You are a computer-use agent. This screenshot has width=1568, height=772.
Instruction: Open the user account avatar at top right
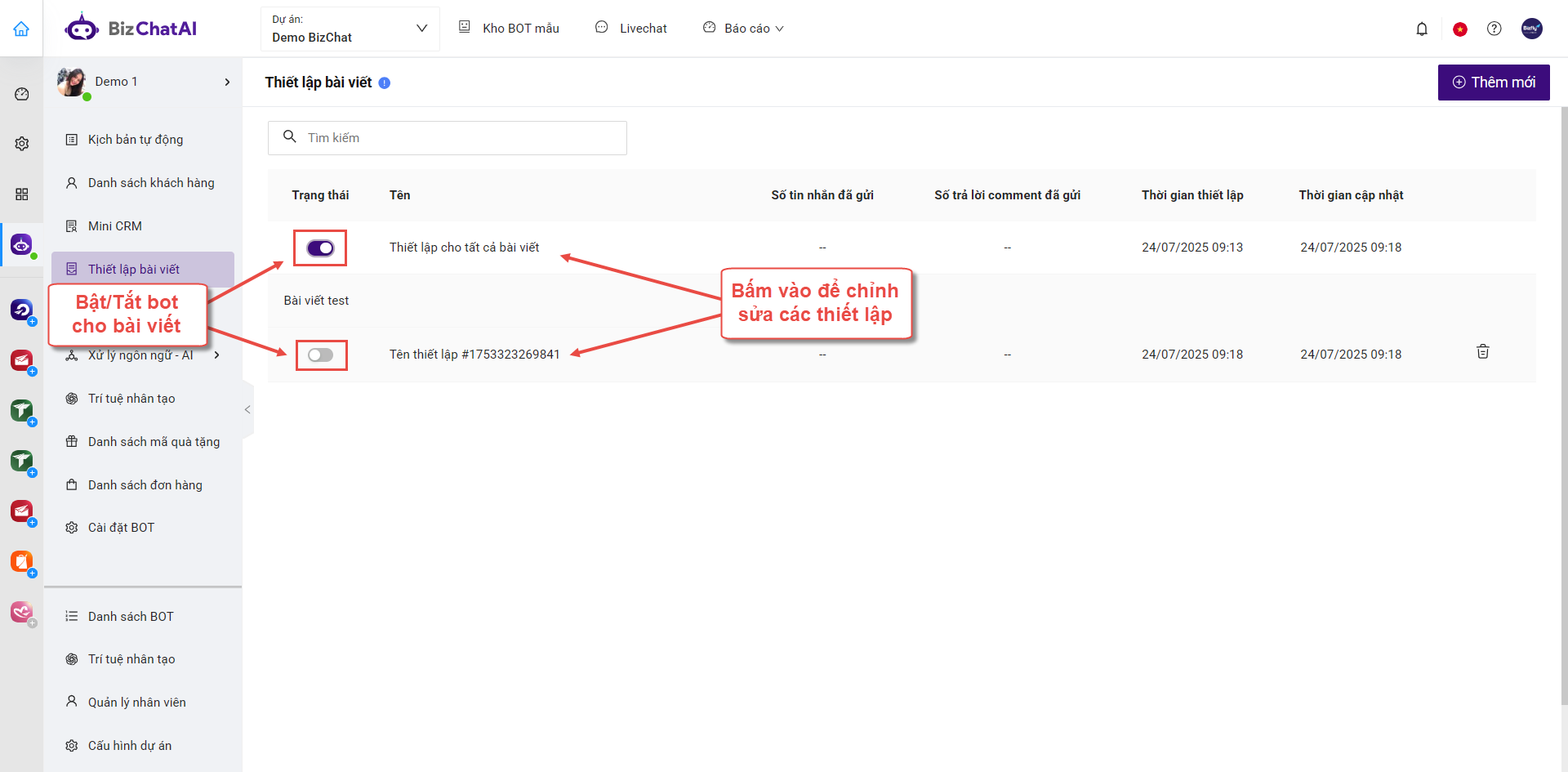(x=1532, y=29)
